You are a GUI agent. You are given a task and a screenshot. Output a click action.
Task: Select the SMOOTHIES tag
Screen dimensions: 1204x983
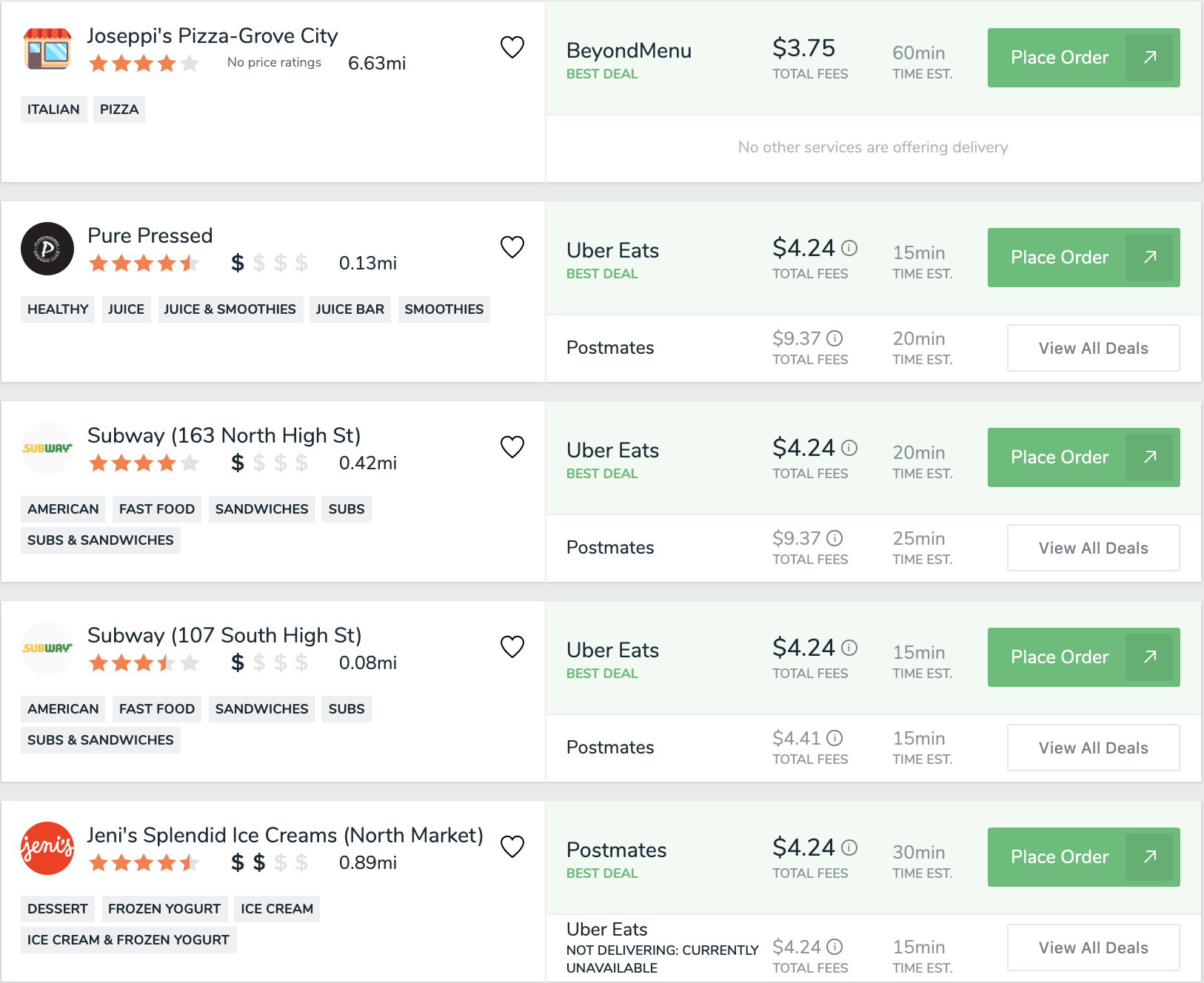(x=444, y=309)
